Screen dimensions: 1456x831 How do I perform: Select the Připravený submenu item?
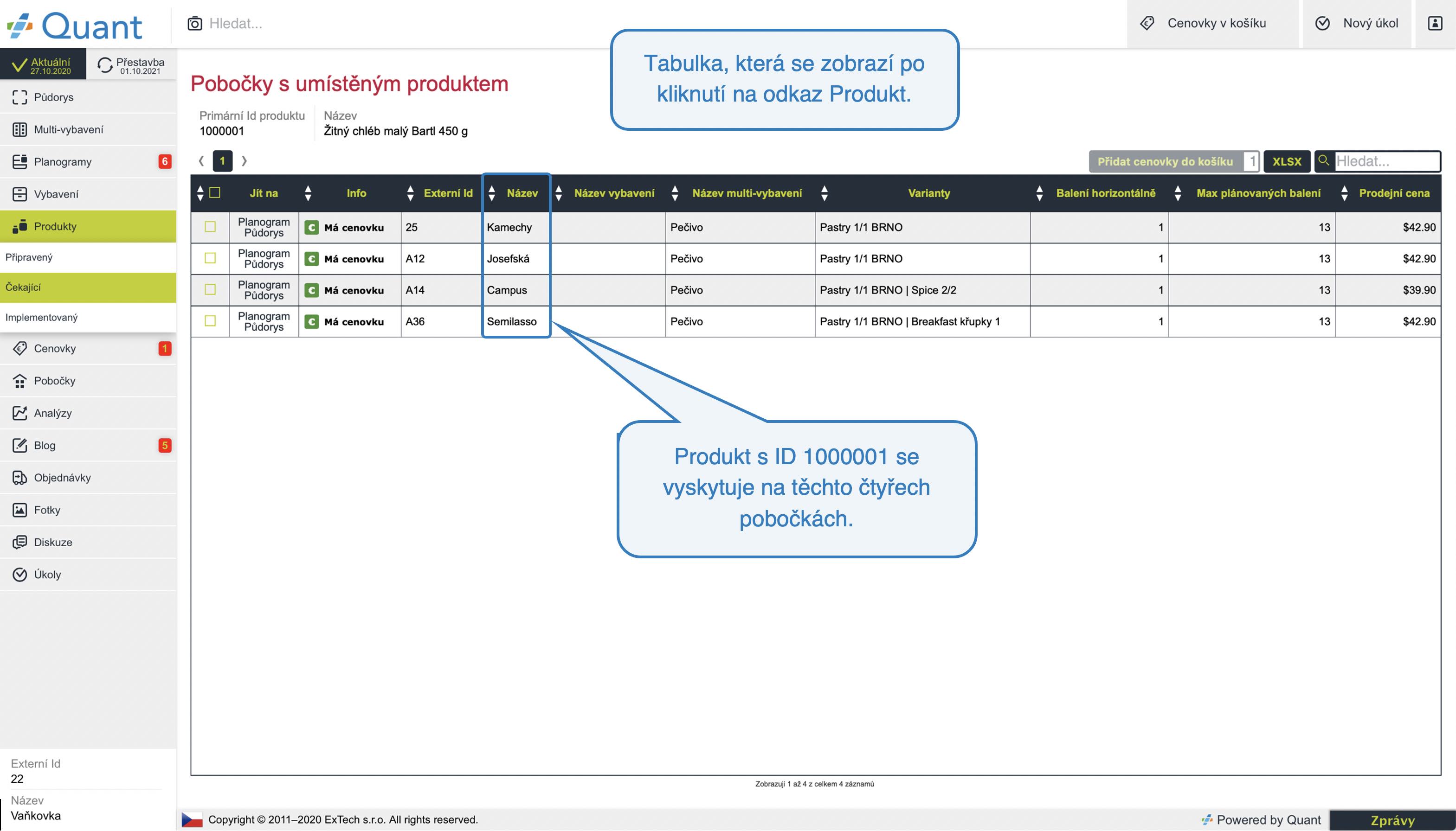point(88,257)
